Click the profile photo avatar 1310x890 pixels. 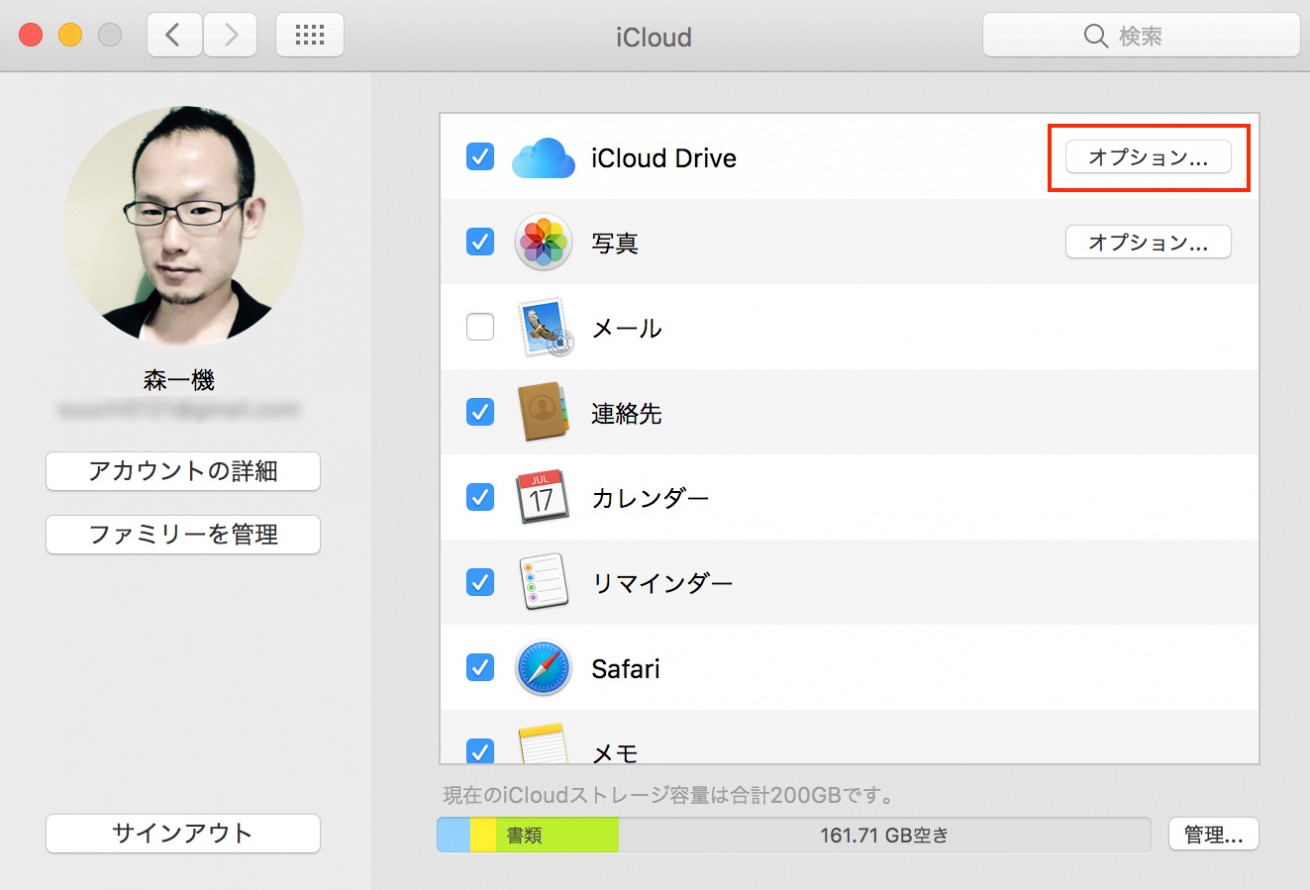point(183,226)
